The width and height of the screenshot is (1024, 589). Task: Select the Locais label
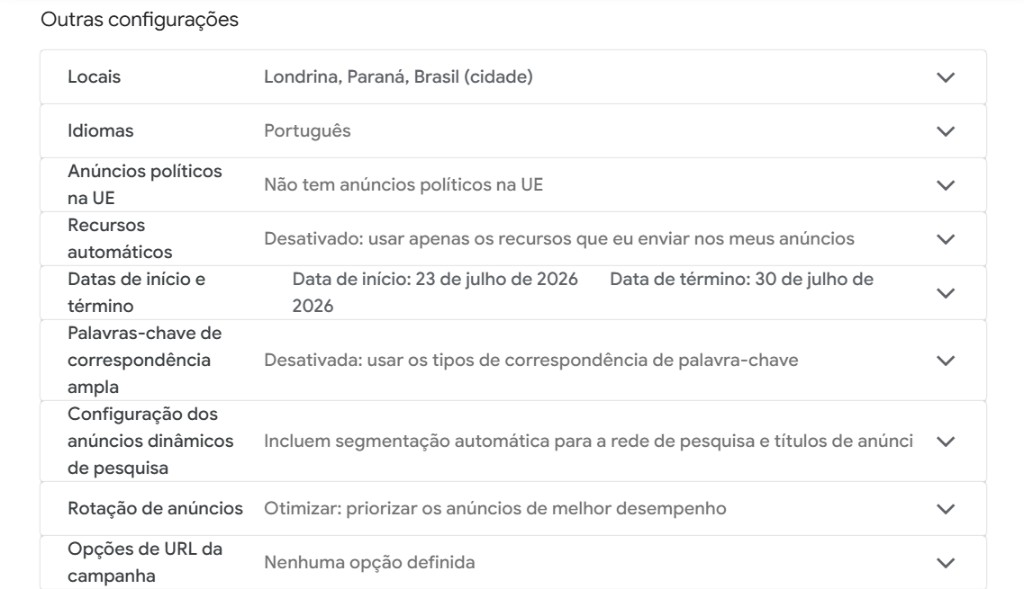[x=94, y=76]
